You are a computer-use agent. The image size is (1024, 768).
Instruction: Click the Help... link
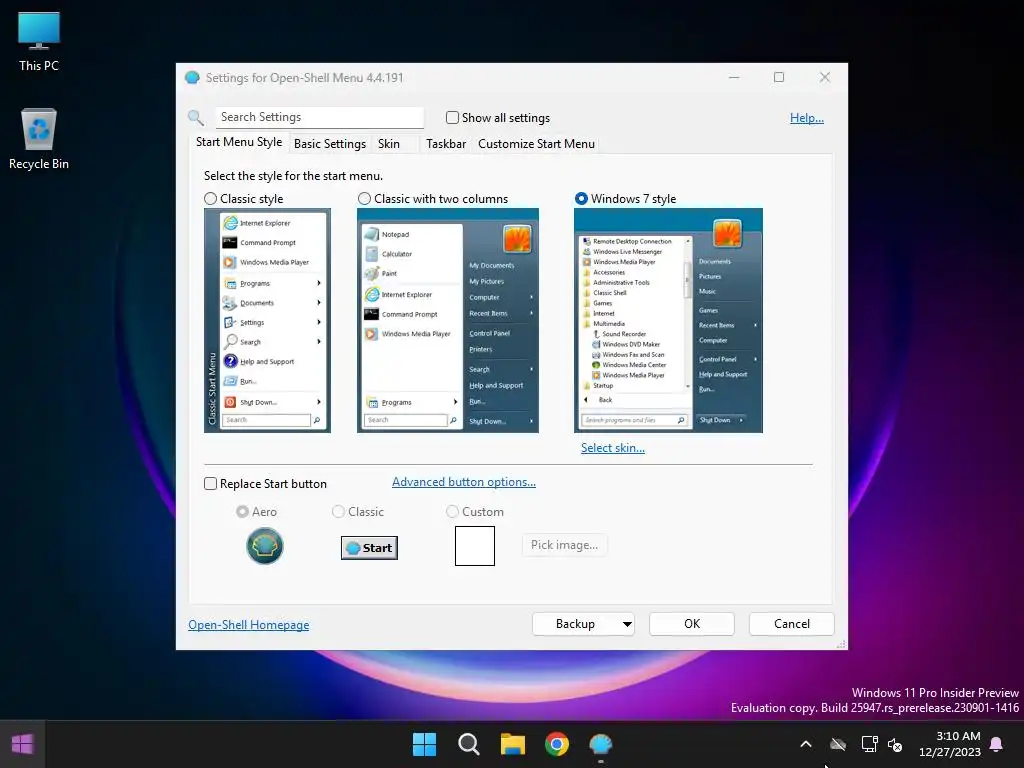pos(807,118)
